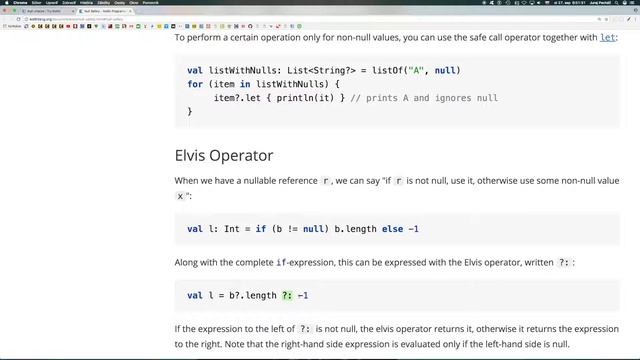Click code line 'val l = b?.length ?: -1'
Image resolution: width=640 pixels, height=360 pixels.
pyautogui.click(x=248, y=296)
